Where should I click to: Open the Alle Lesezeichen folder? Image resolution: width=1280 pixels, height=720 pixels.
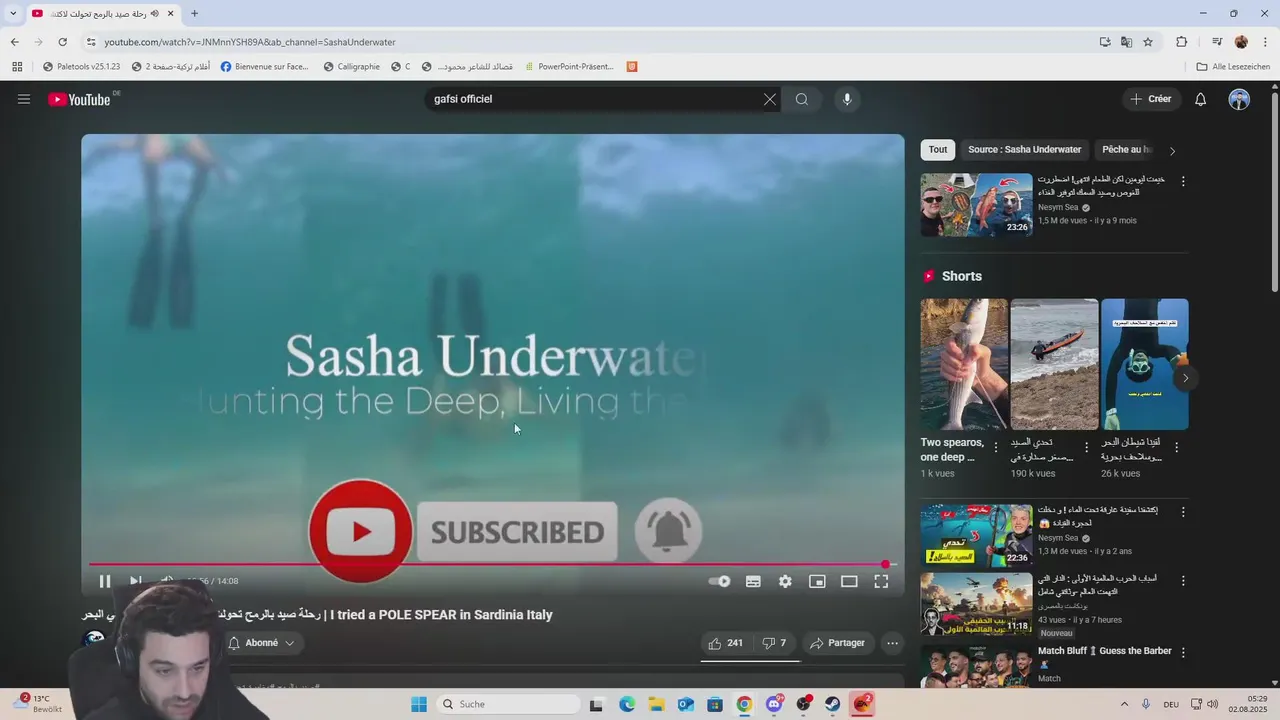(1233, 67)
